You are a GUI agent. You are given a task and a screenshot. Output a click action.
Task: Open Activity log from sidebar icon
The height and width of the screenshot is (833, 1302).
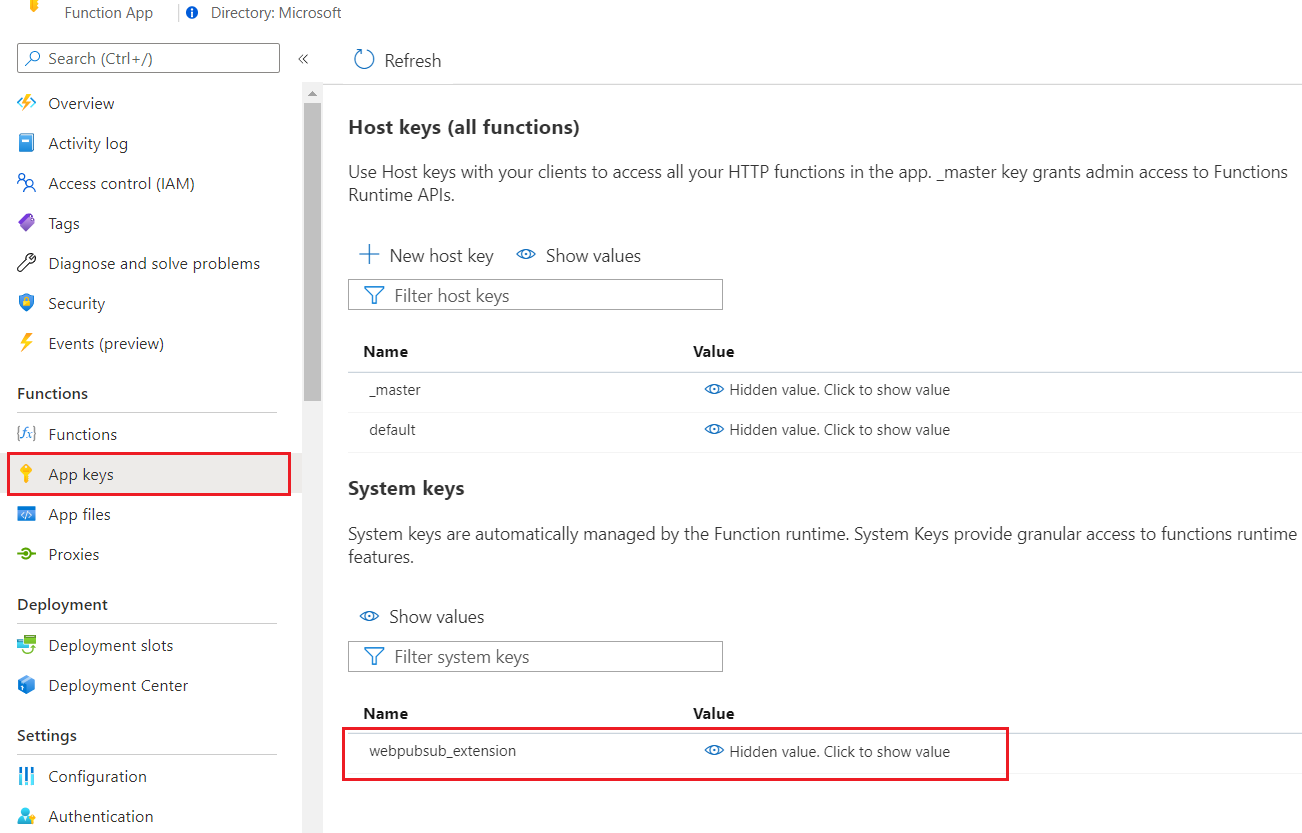(27, 143)
